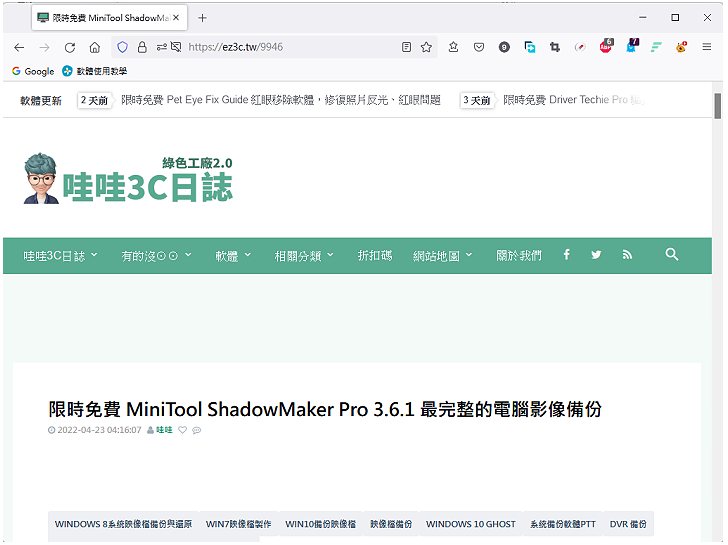Open the translate extension icon

[x=530, y=47]
